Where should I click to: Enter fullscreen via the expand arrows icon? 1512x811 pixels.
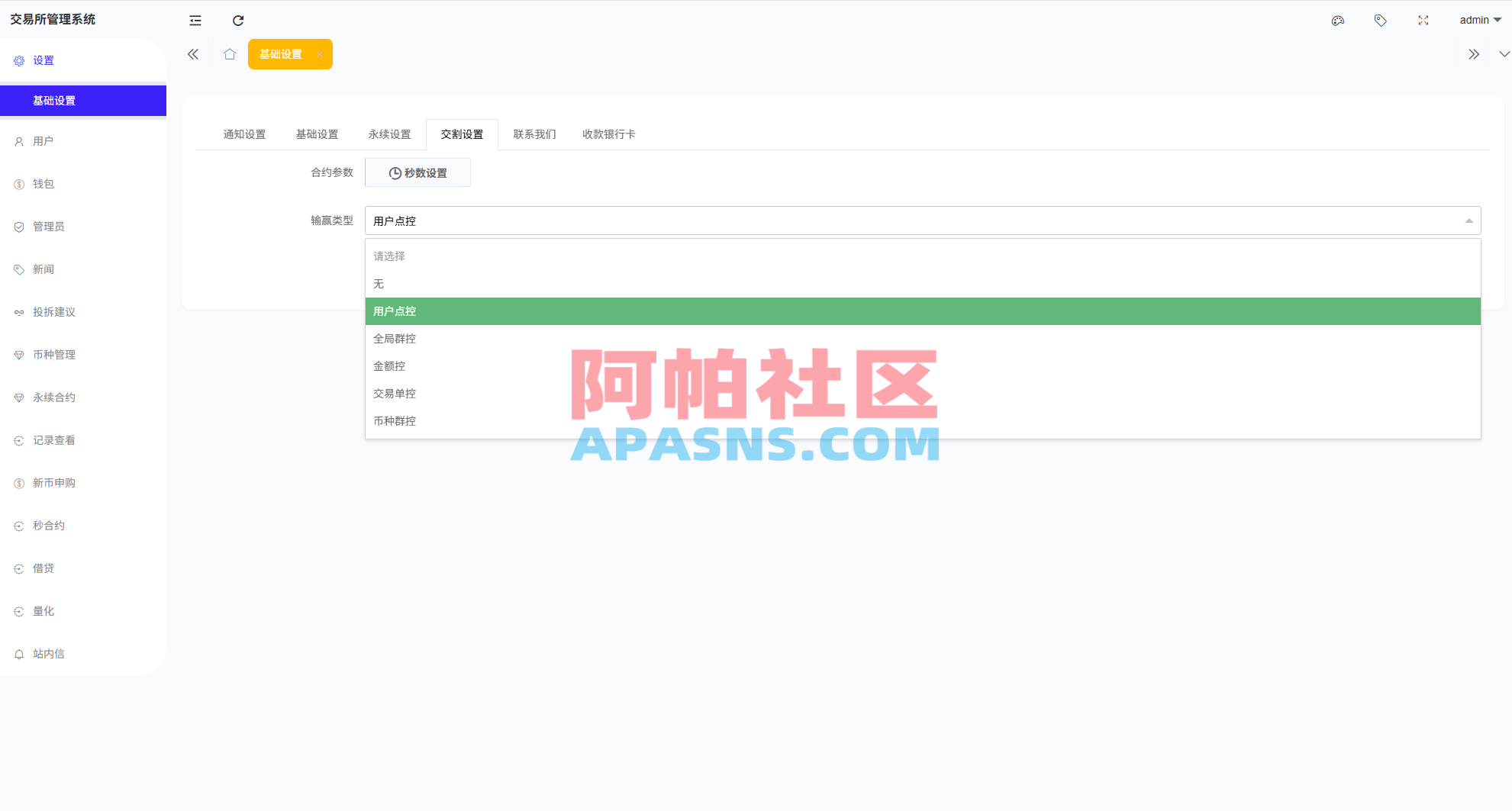1423,20
